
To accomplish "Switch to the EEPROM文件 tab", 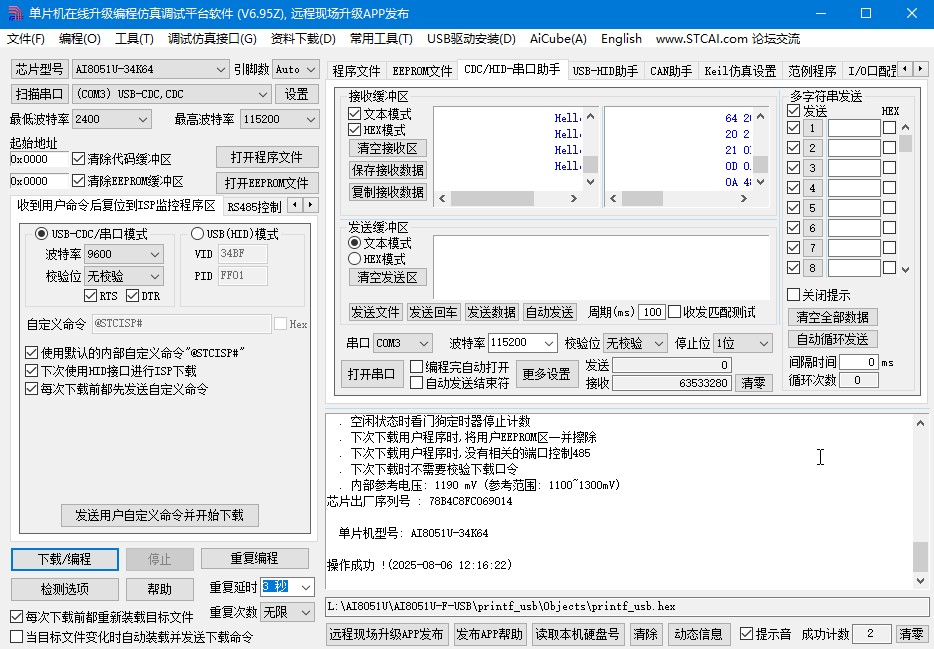I will click(422, 71).
